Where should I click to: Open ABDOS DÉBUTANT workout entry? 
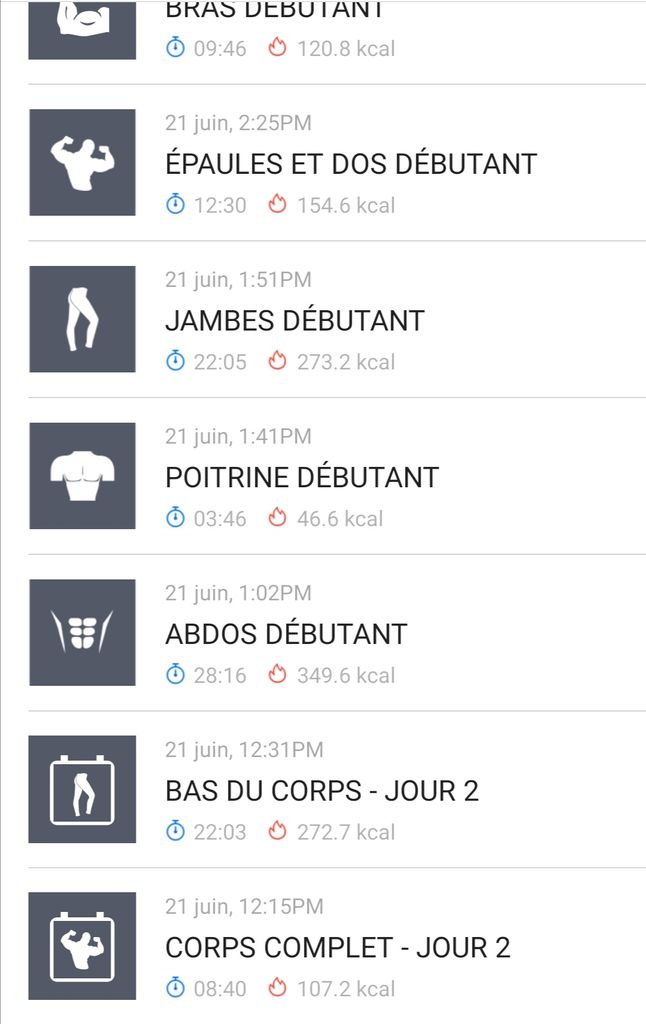point(286,634)
